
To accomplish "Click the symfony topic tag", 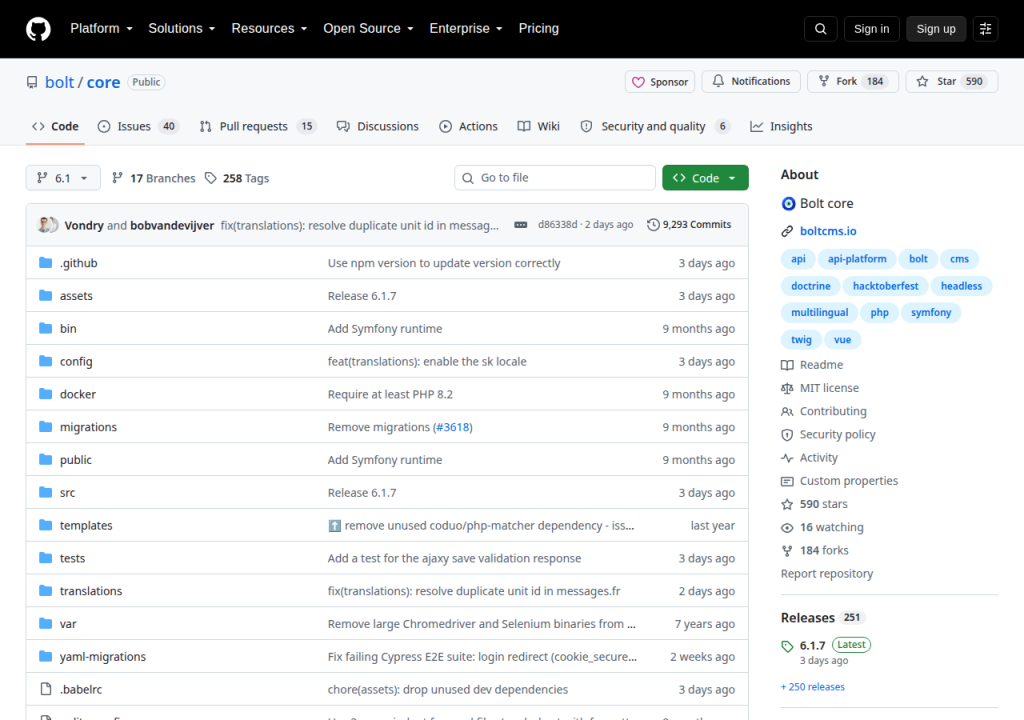I will 931,312.
